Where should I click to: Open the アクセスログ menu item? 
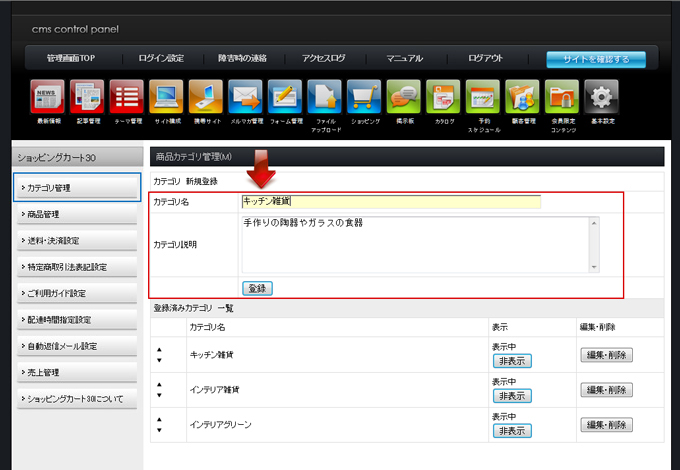pos(323,59)
